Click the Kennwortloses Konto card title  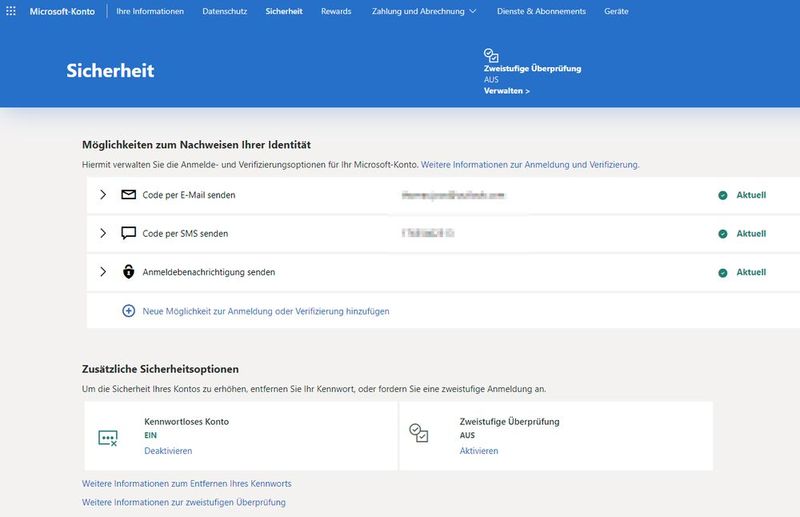coord(186,422)
